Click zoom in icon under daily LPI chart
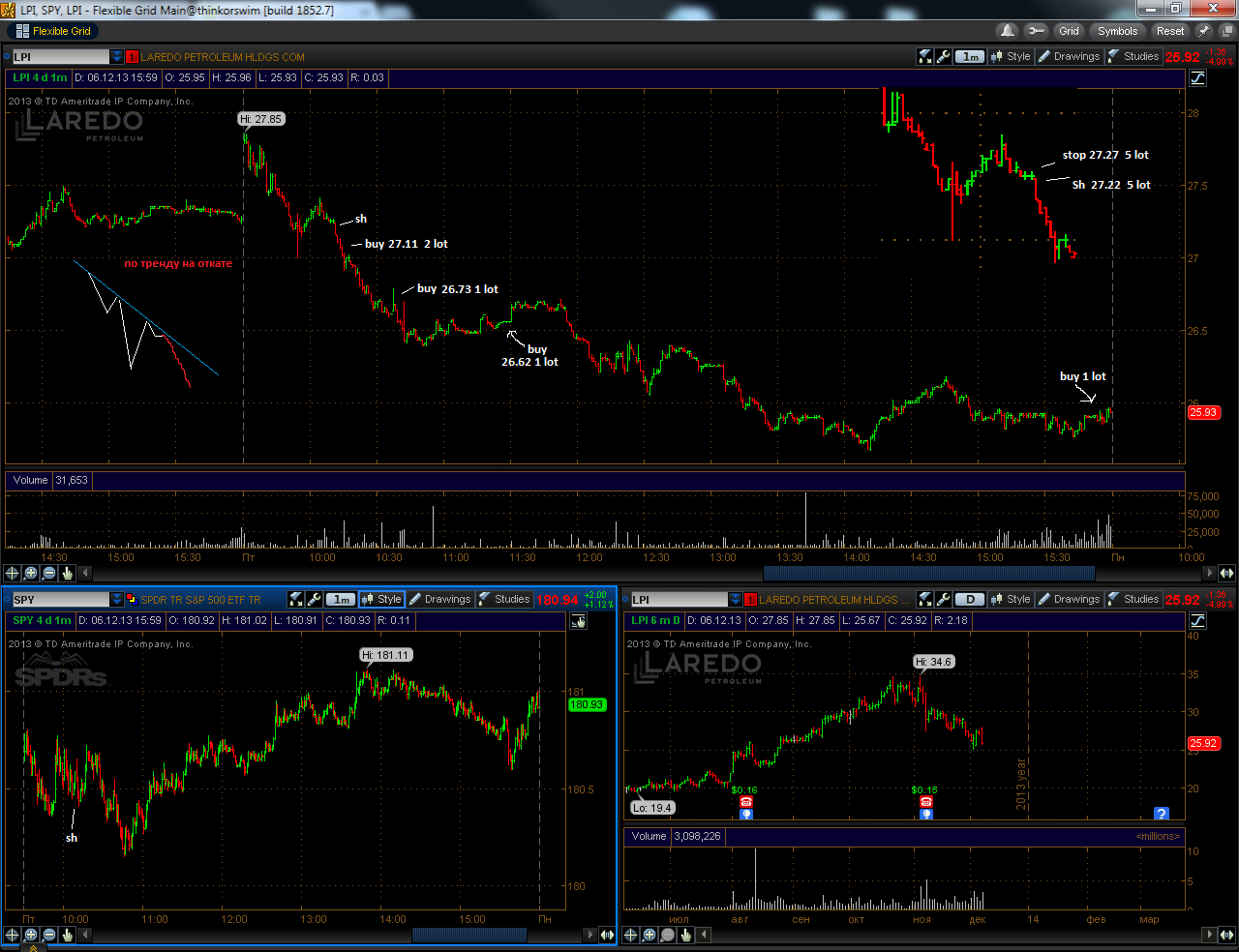 (650, 935)
